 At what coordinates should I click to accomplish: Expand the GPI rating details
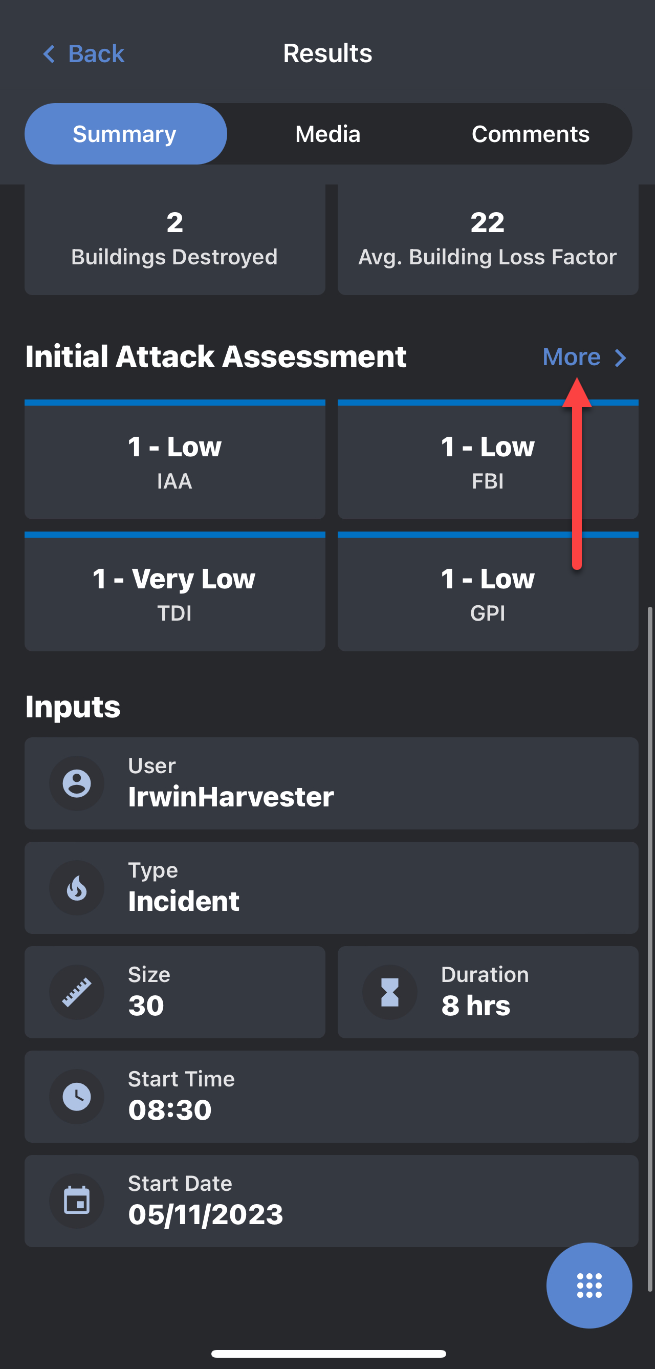(x=487, y=591)
